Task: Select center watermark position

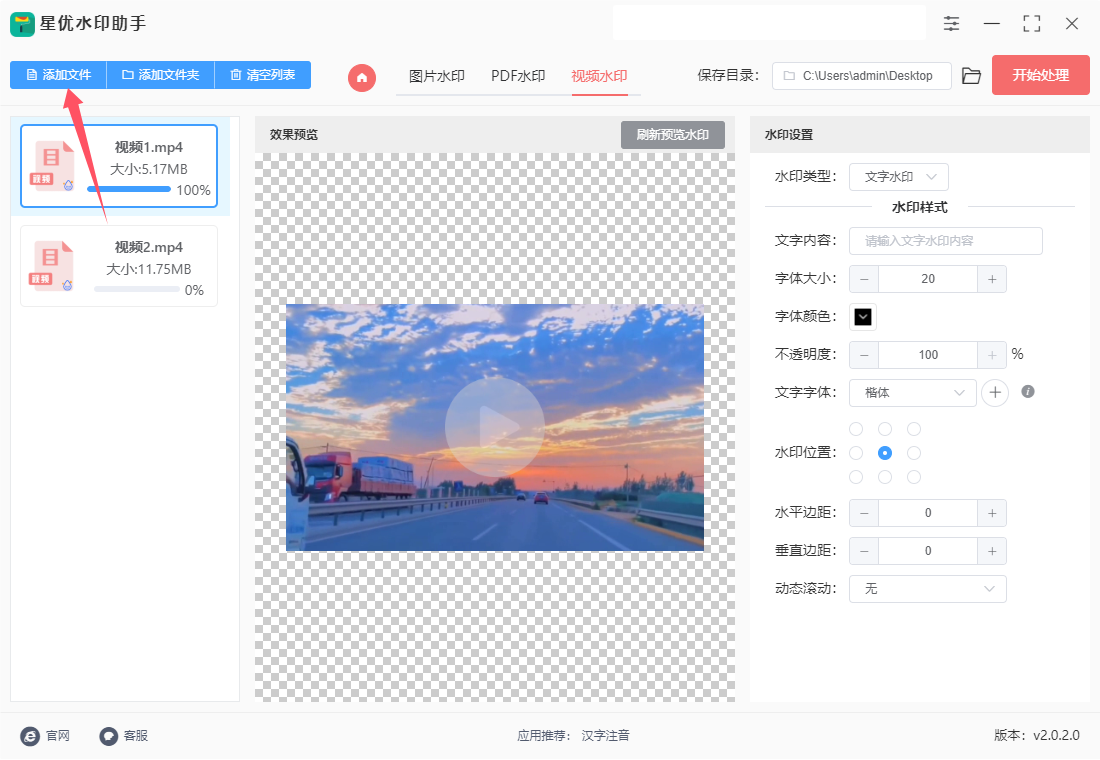Action: pos(885,453)
